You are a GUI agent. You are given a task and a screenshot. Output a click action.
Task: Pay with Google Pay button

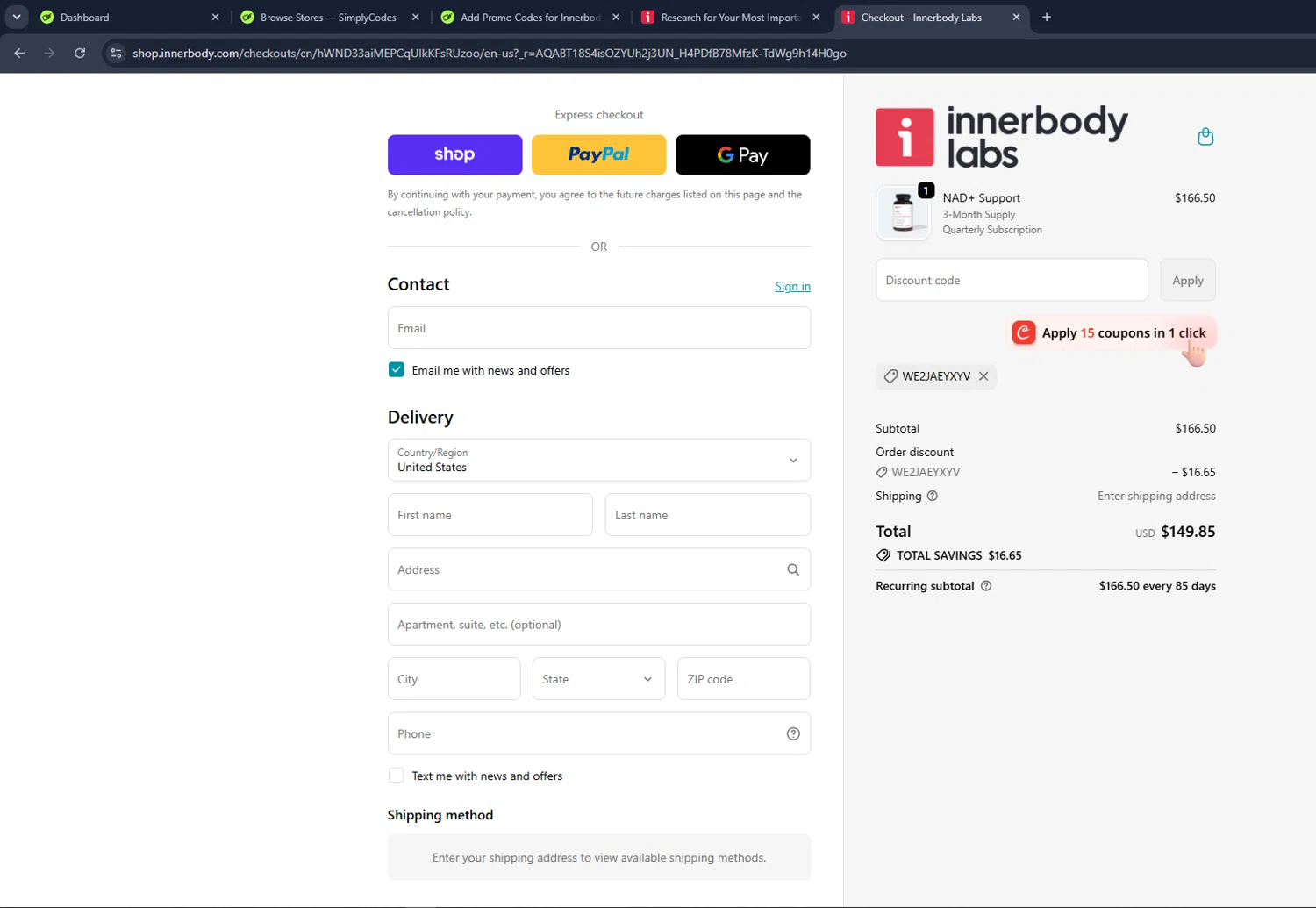743,155
